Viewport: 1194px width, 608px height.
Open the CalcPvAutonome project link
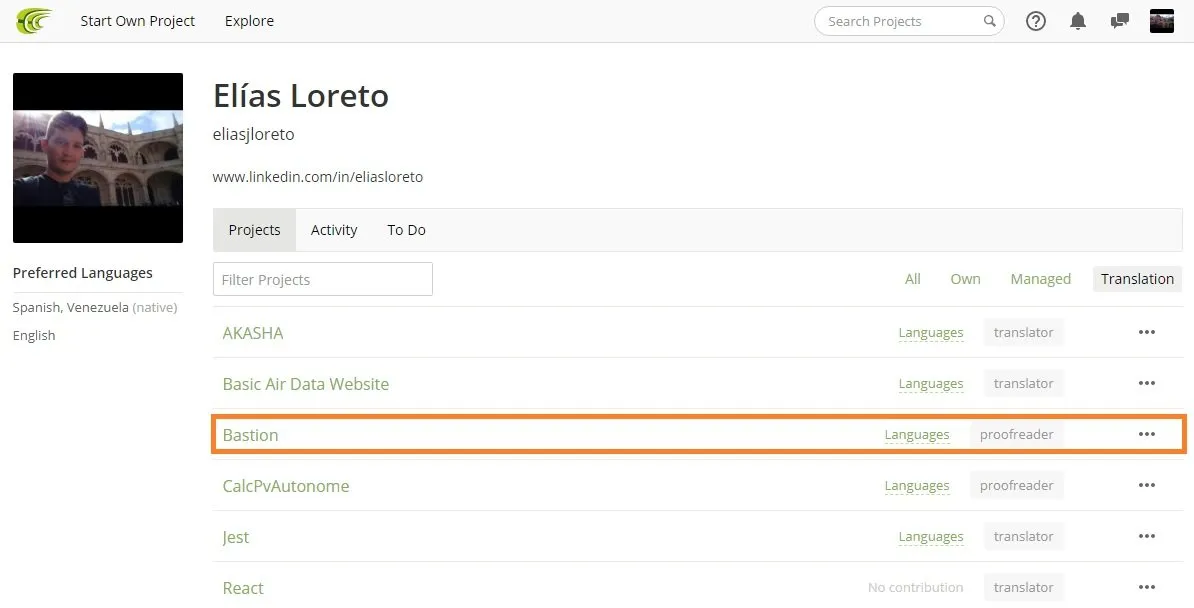286,486
